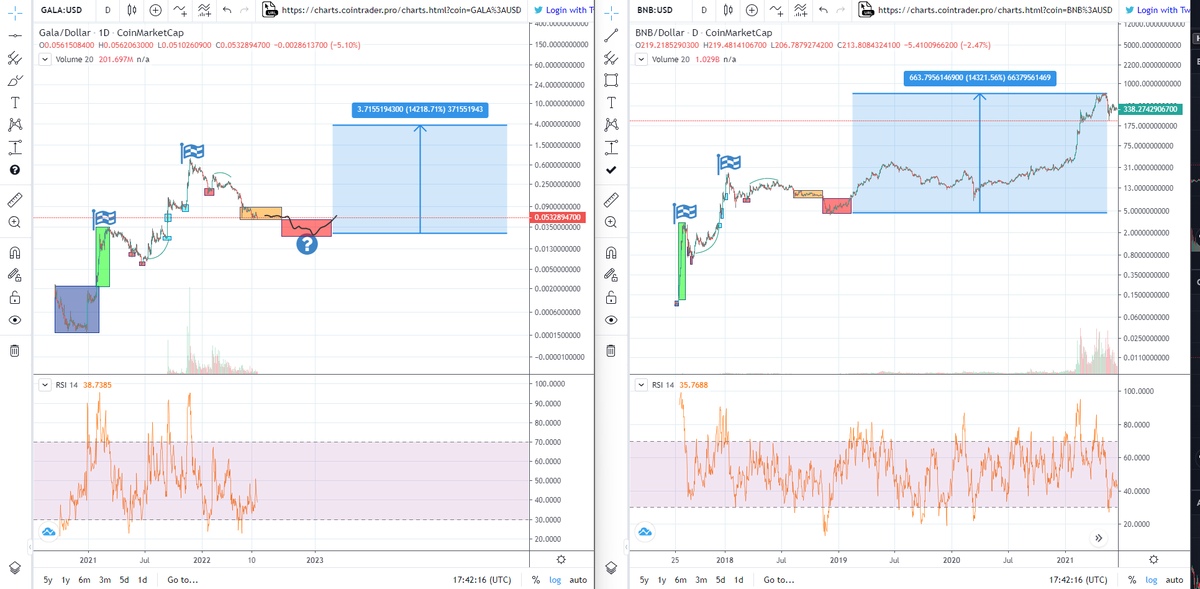Lock all drawings in the BNB chart
1200x589 pixels.
pos(611,298)
